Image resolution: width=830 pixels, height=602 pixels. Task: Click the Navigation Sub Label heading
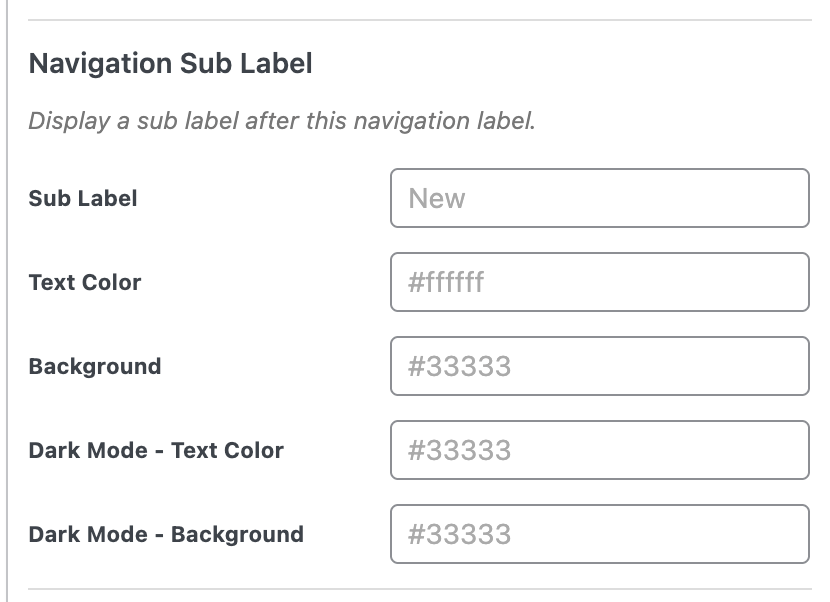[170, 64]
